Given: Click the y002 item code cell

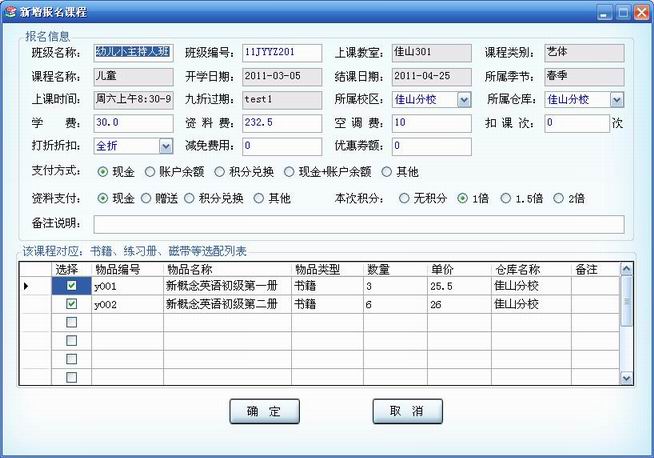Looking at the screenshot, I should tap(127, 304).
